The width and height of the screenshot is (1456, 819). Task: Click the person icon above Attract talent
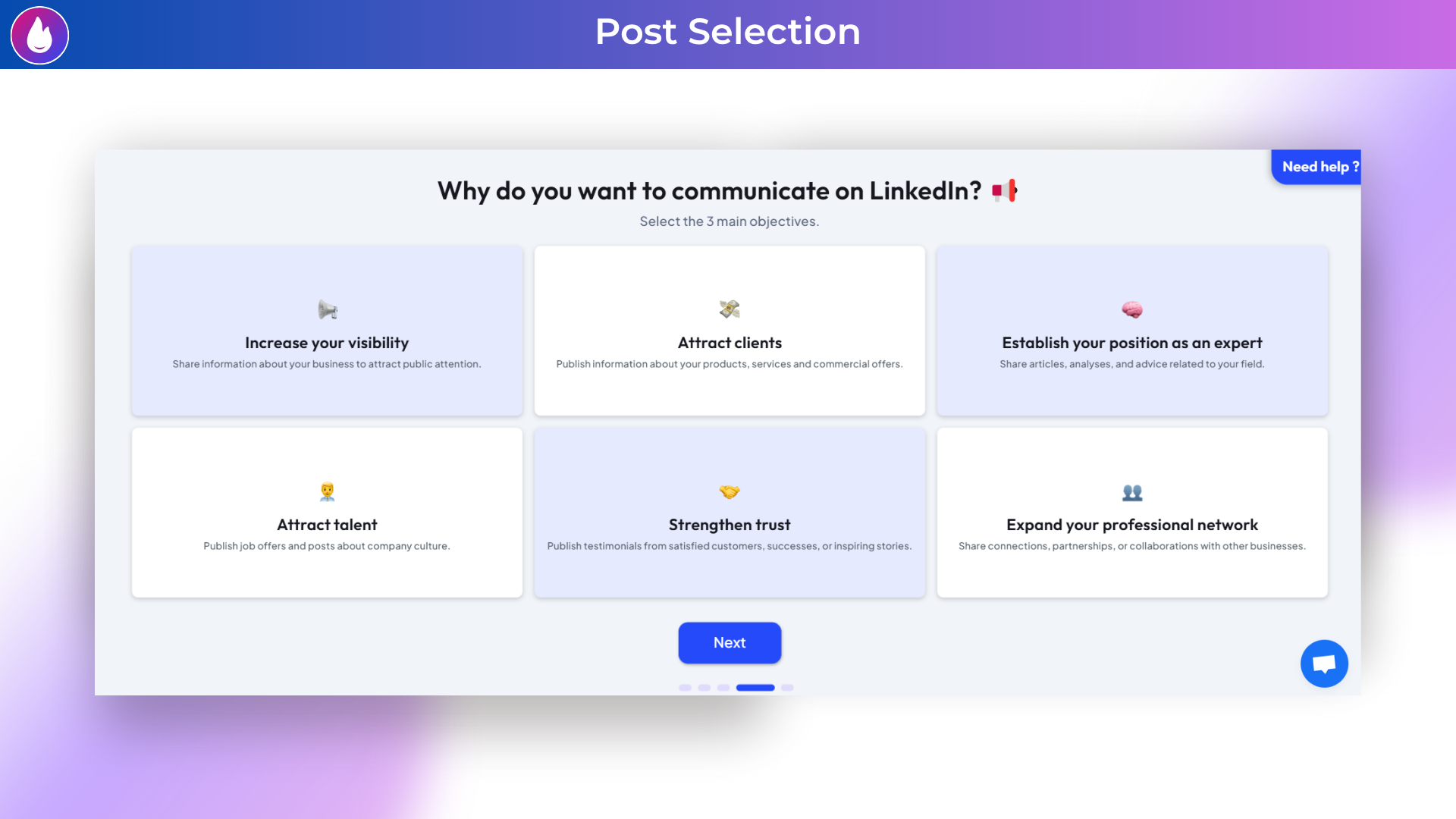pos(327,491)
